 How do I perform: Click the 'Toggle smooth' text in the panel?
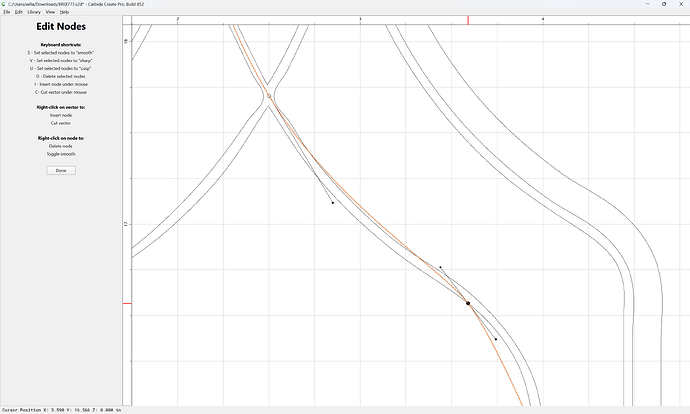tap(61, 154)
